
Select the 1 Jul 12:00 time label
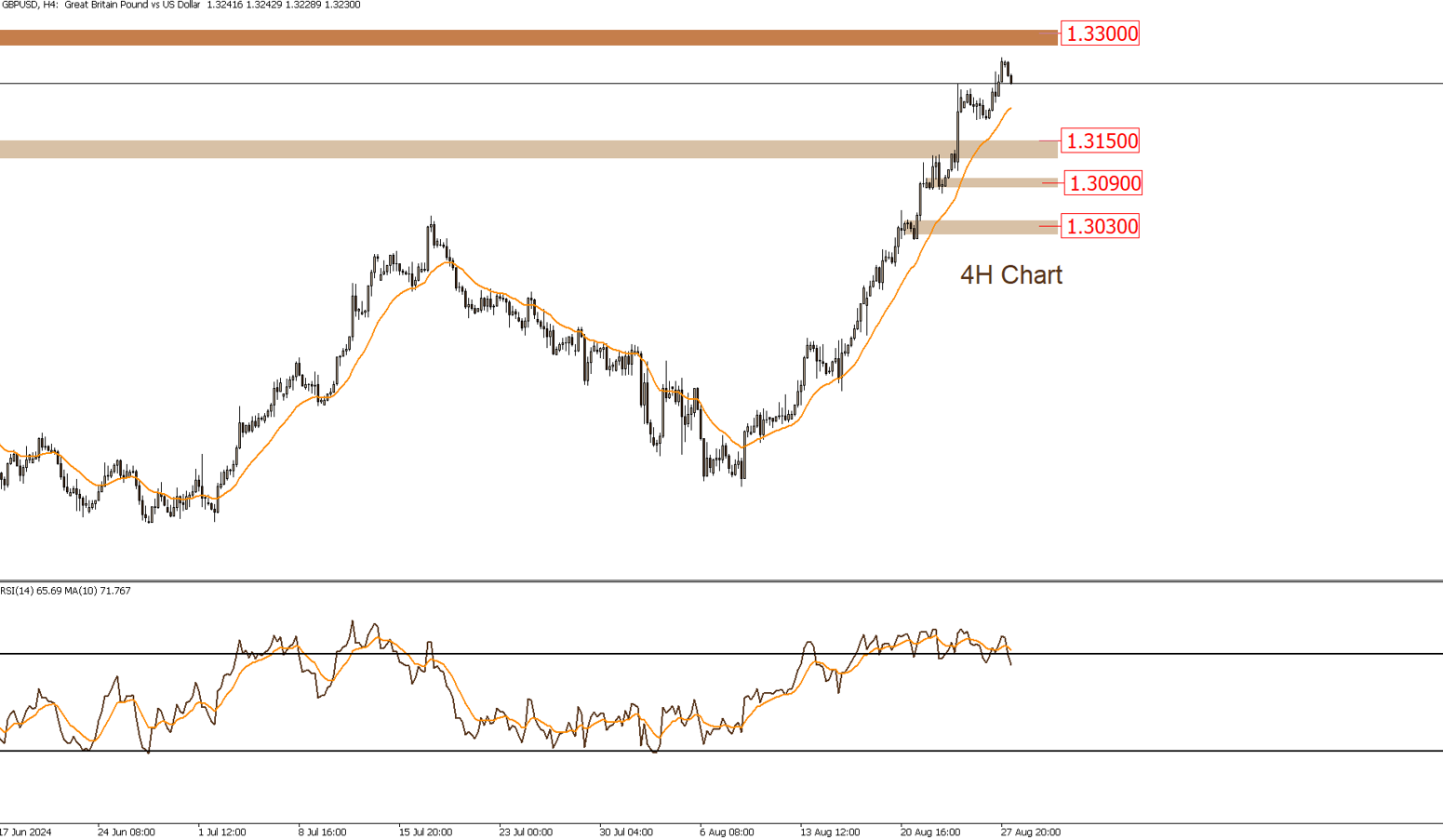pos(221,832)
